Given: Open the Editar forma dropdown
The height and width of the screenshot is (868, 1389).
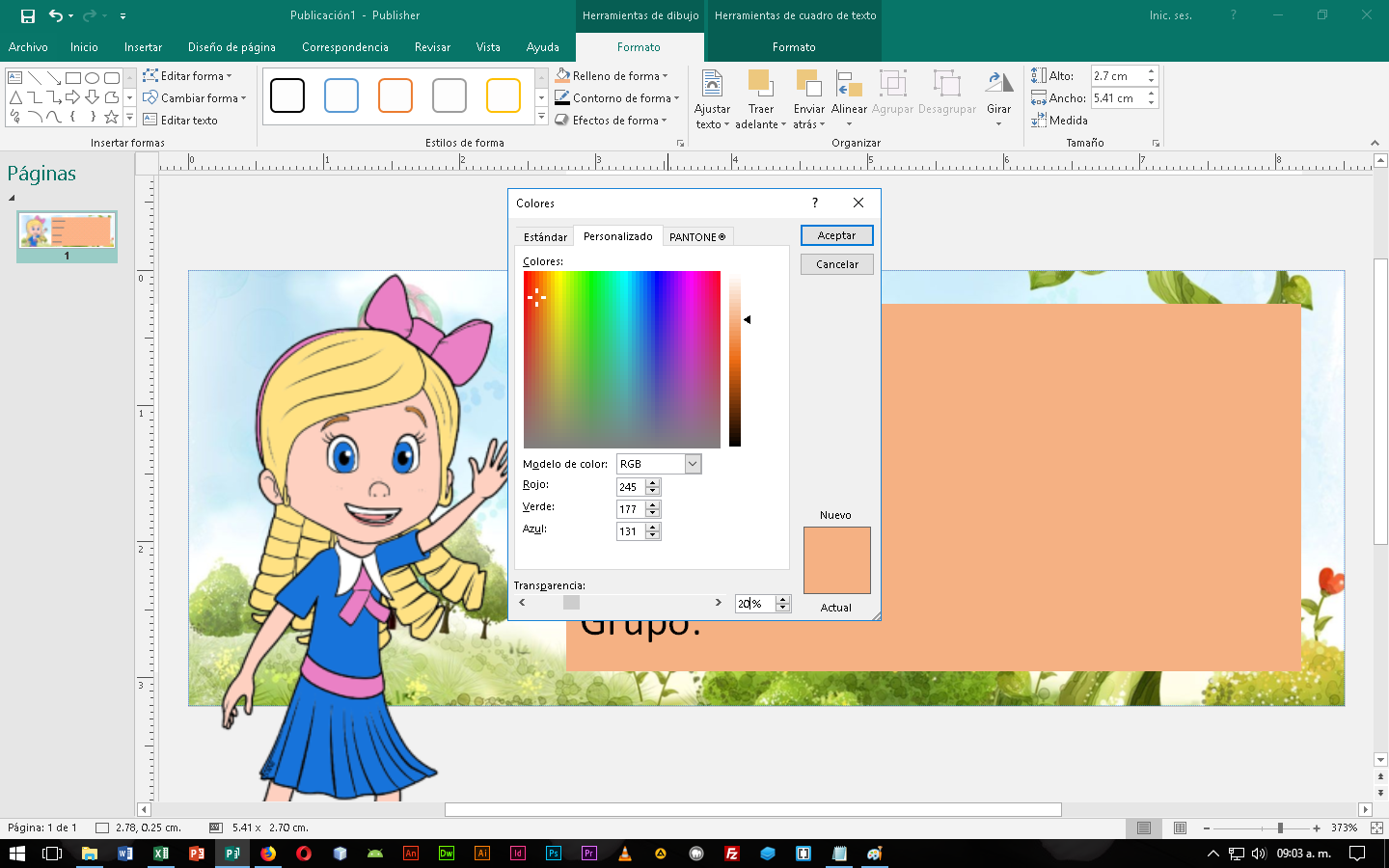Looking at the screenshot, I should click(x=188, y=76).
